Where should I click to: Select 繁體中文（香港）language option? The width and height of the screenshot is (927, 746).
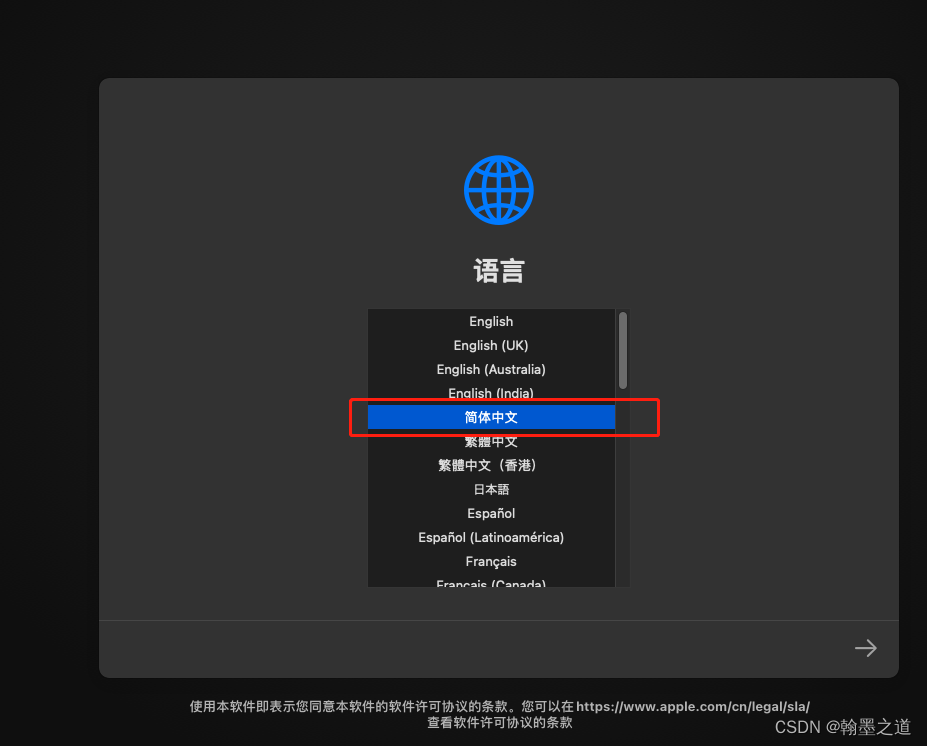click(x=491, y=465)
